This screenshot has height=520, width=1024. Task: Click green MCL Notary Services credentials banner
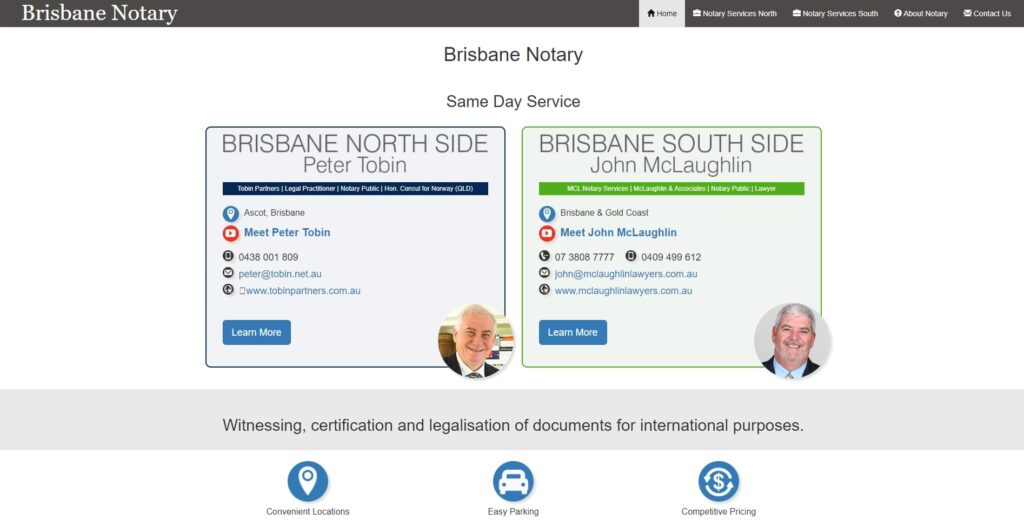click(x=671, y=189)
